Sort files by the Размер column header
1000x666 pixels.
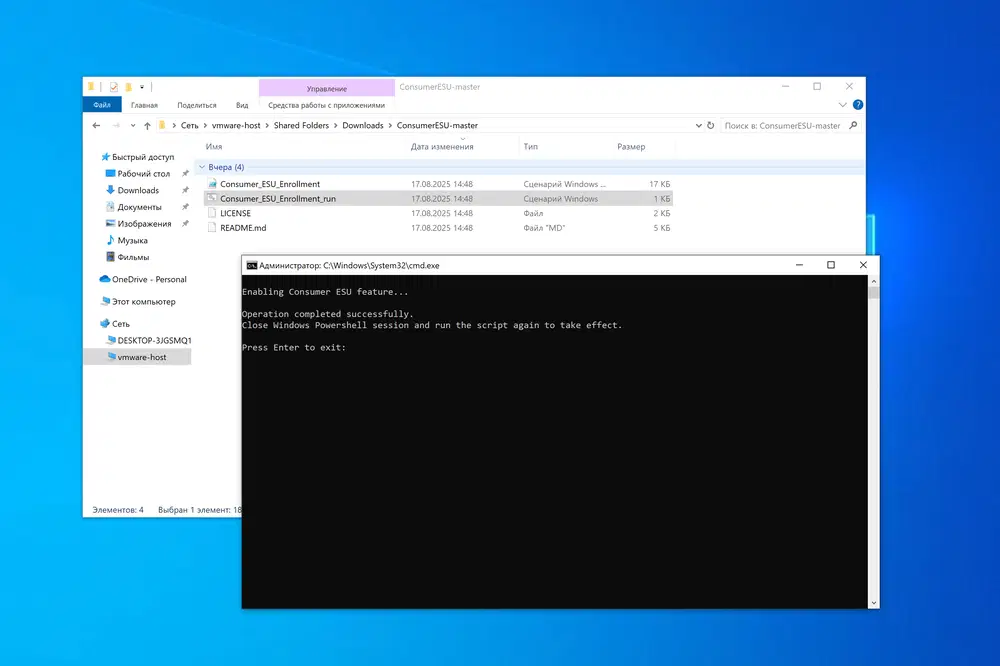click(631, 147)
